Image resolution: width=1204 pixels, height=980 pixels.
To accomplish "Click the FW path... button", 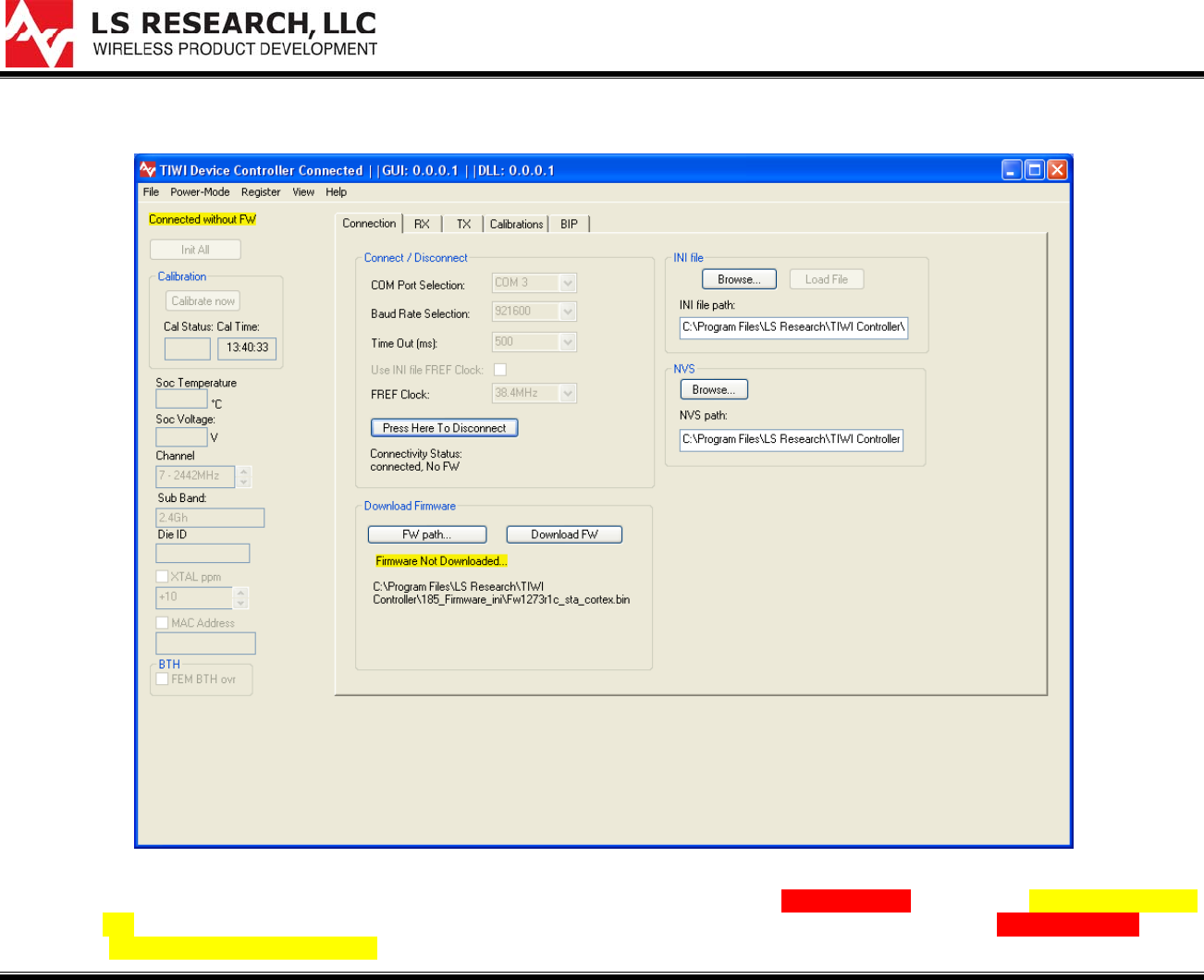I will point(427,534).
